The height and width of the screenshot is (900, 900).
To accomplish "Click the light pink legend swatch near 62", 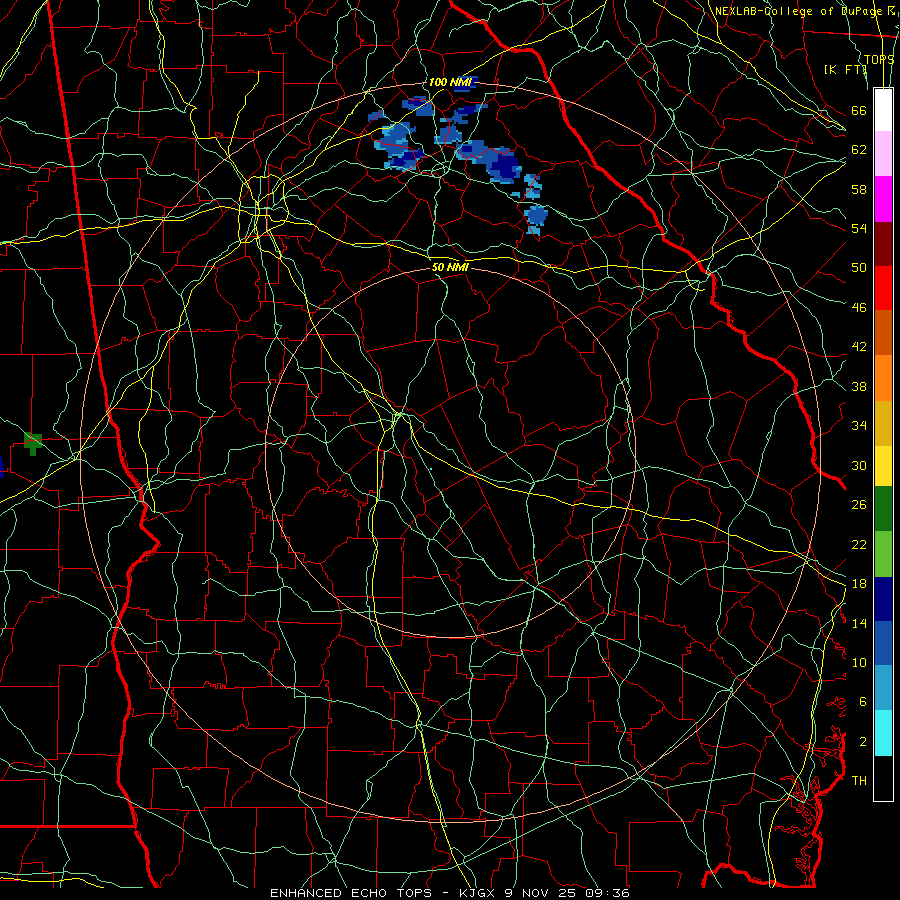I will point(883,153).
